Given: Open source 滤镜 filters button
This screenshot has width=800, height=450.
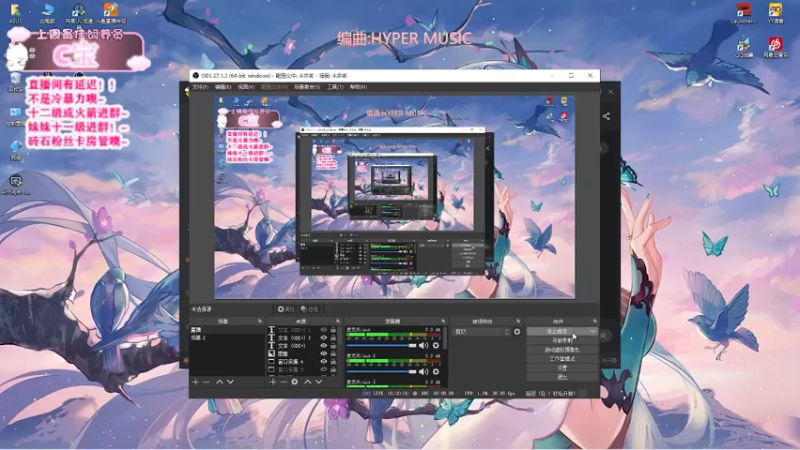Looking at the screenshot, I should click(310, 309).
